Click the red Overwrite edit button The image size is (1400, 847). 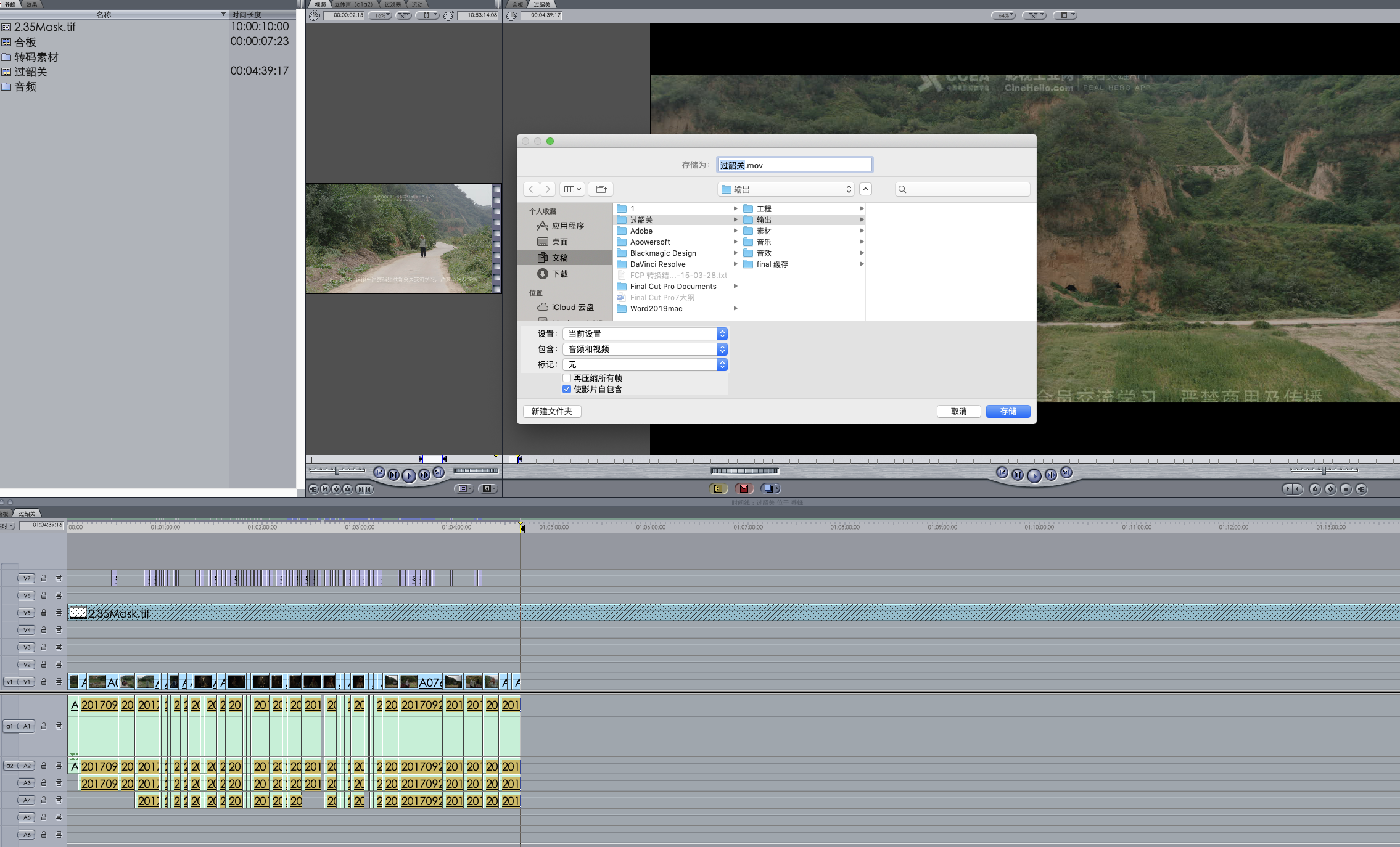[x=744, y=489]
